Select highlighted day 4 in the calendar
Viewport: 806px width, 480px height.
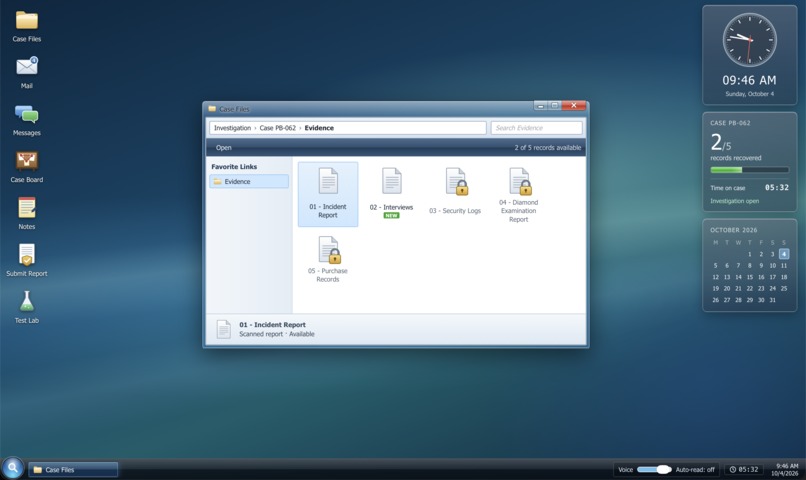[784, 254]
